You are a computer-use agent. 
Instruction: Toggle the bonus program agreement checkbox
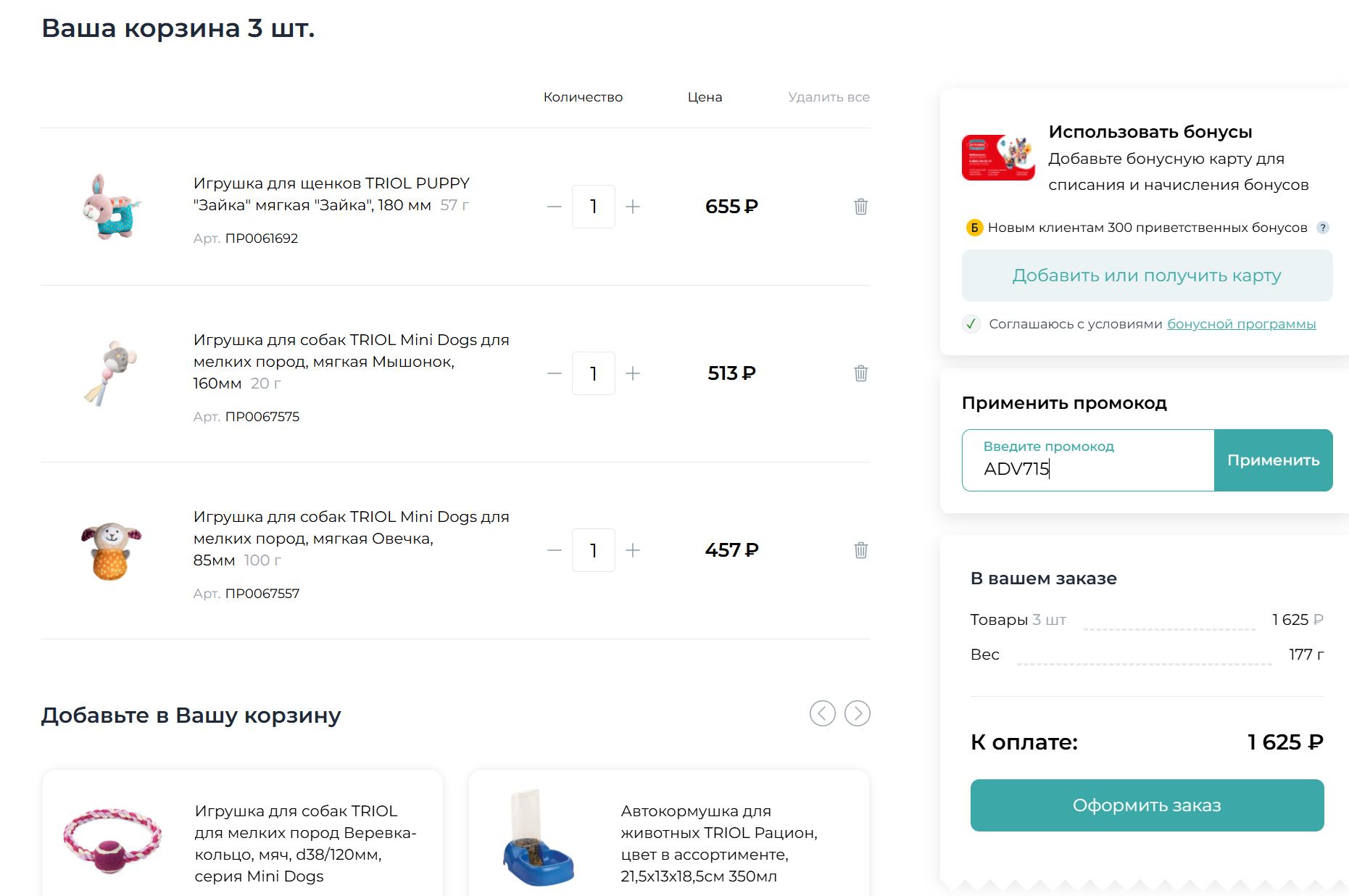tap(971, 324)
